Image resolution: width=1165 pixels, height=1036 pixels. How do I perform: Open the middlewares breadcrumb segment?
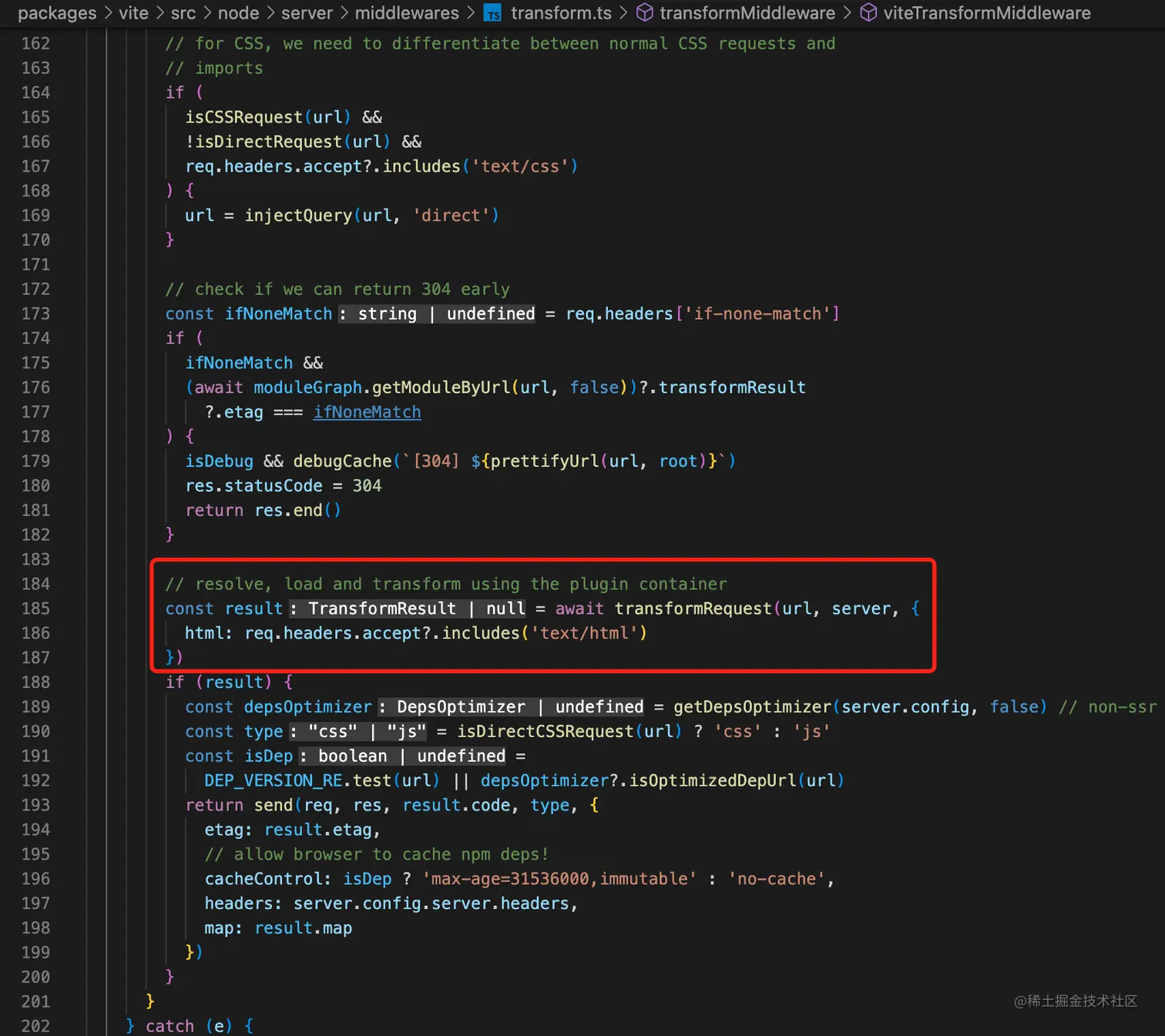pos(407,13)
